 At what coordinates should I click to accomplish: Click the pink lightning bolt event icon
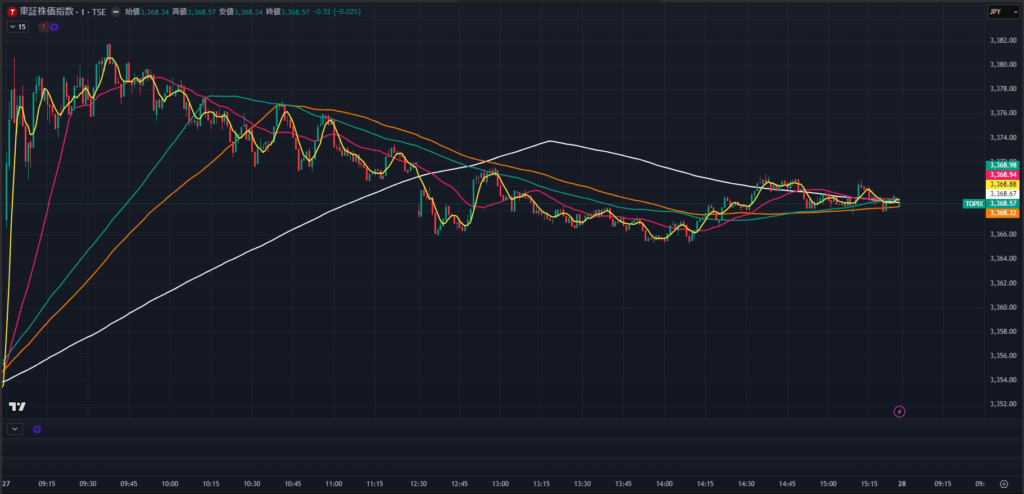point(899,411)
